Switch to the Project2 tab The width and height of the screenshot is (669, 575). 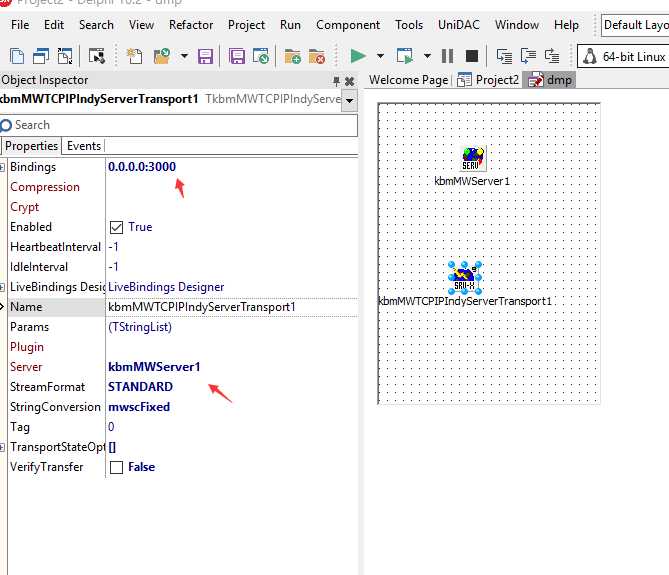coord(488,80)
